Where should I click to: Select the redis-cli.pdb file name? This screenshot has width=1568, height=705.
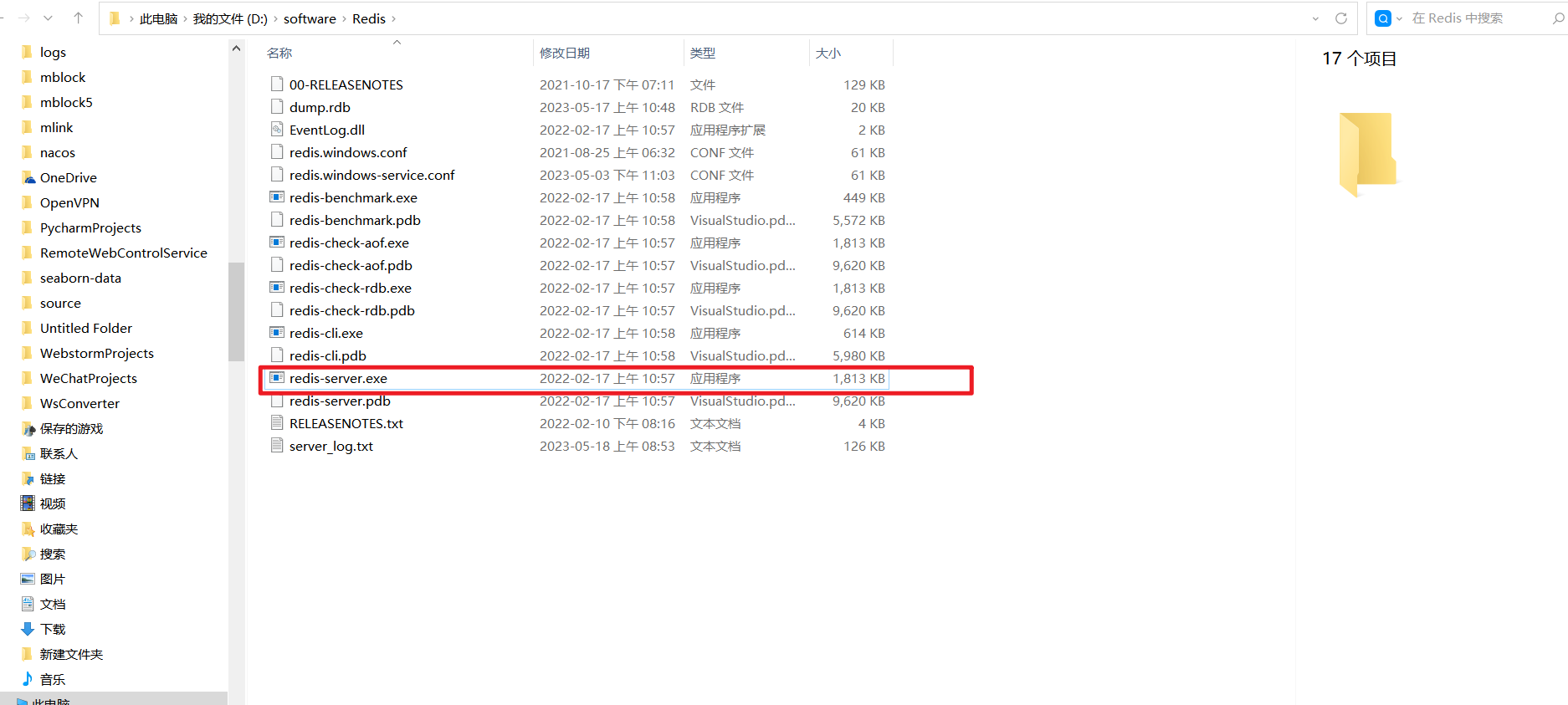[328, 355]
